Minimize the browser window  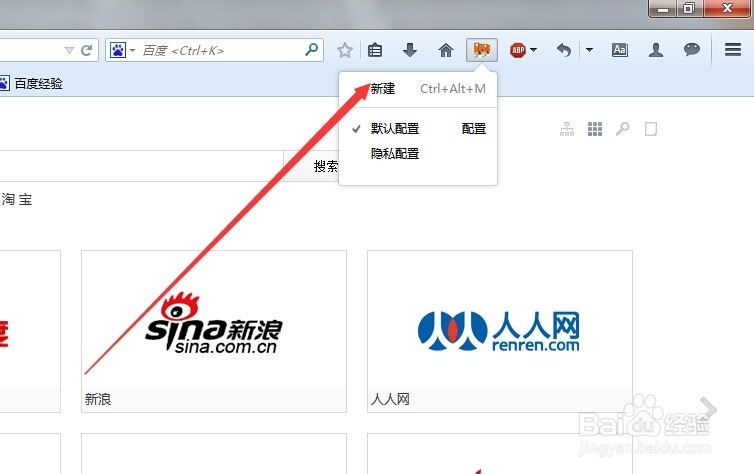click(x=663, y=8)
